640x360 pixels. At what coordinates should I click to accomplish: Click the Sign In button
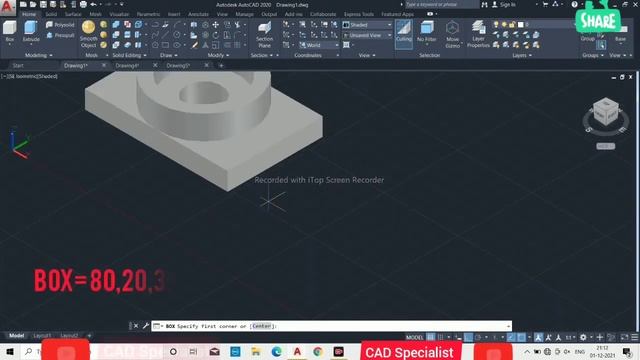tap(504, 4)
